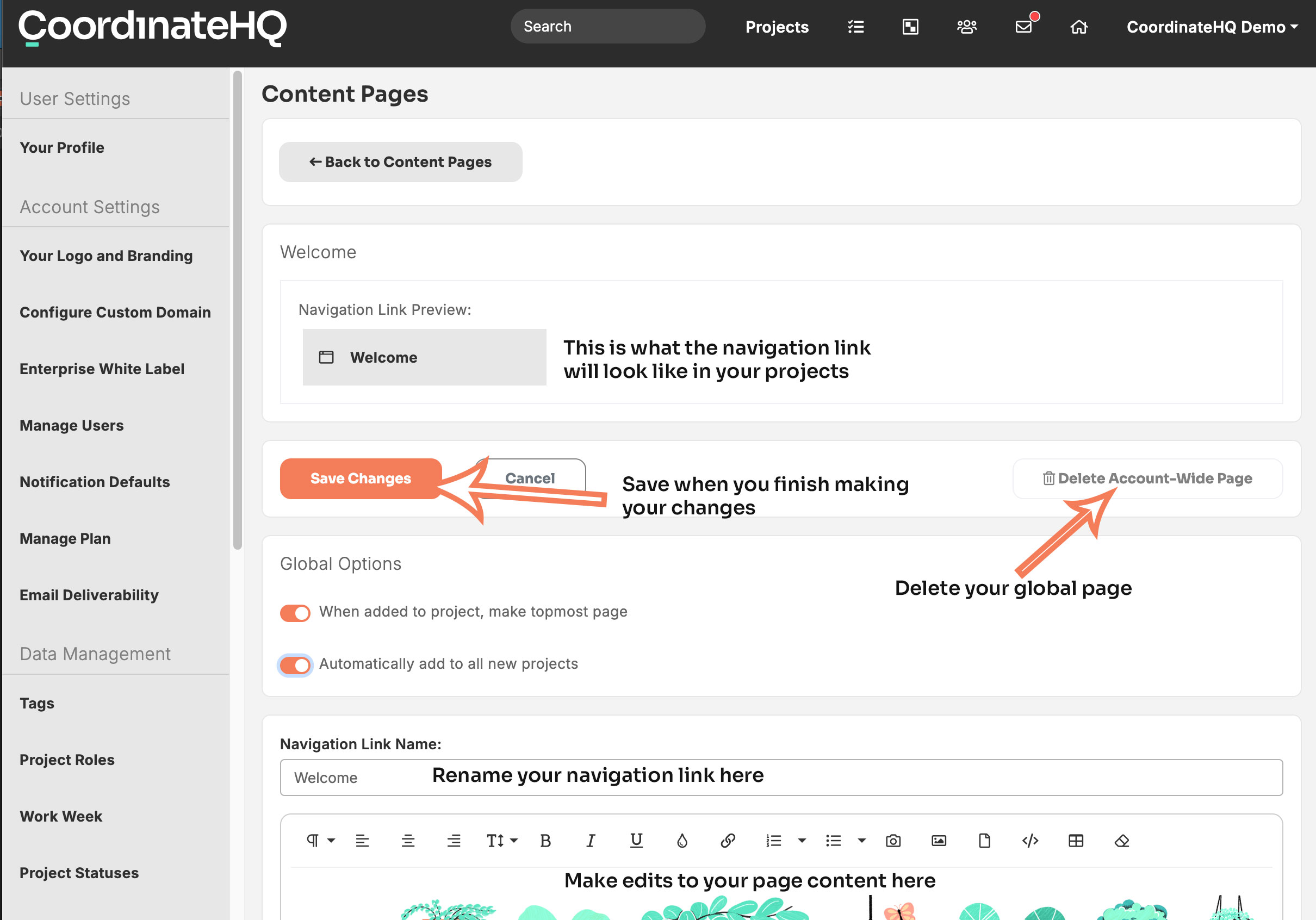The height and width of the screenshot is (920, 1316).
Task: Insert a table with grid icon
Action: 1076,840
